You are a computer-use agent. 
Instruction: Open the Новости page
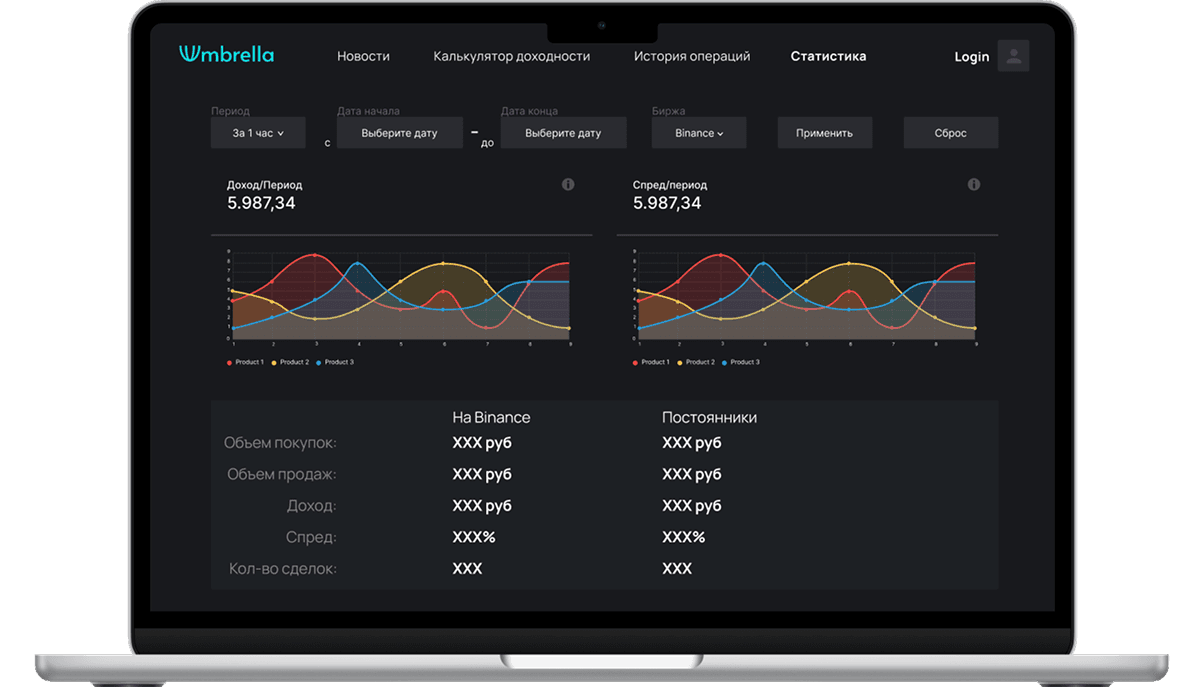click(x=363, y=57)
